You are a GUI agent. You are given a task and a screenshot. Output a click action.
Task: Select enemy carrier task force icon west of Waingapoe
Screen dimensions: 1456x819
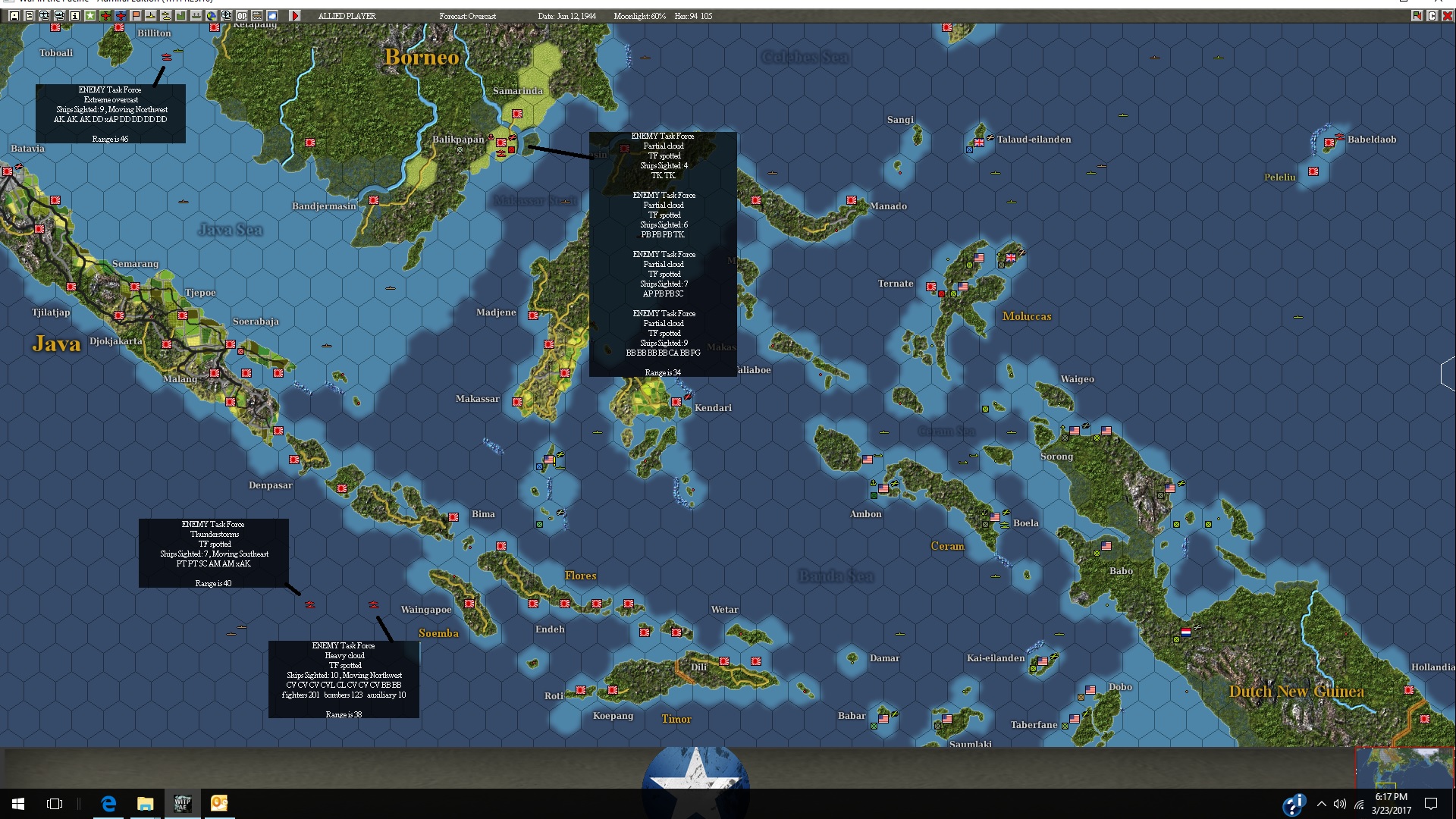pos(373,604)
